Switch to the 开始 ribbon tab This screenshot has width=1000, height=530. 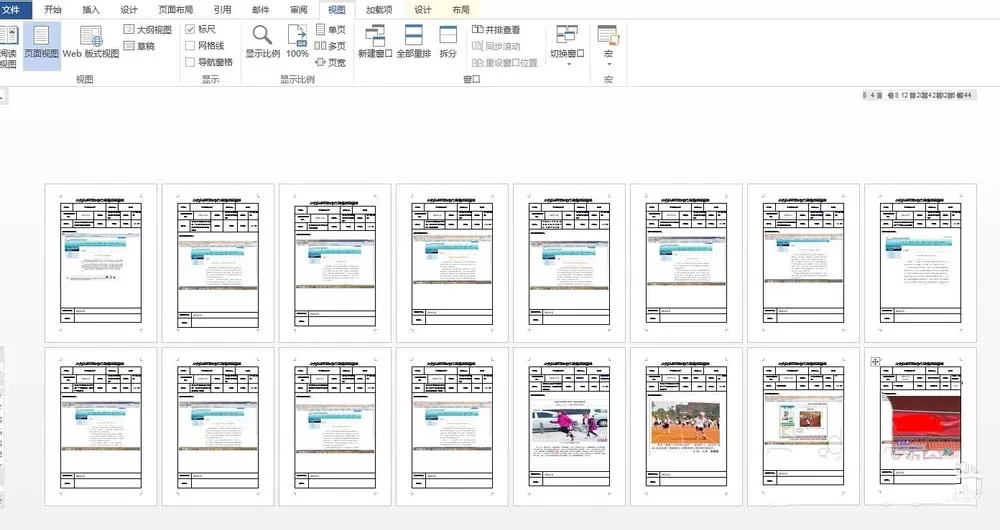pos(53,10)
